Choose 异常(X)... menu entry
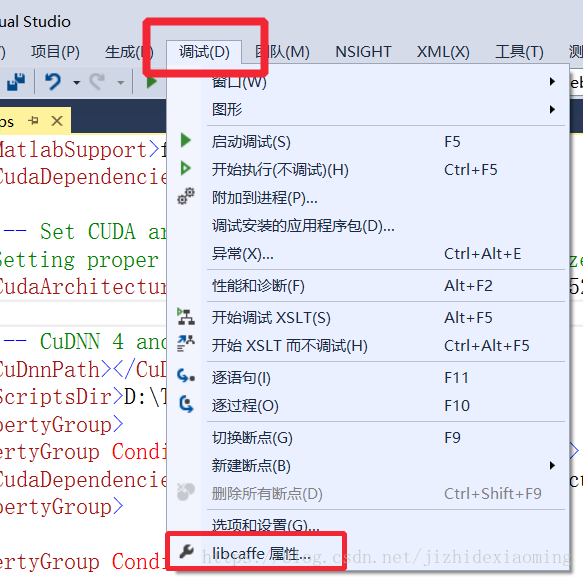 point(368,254)
